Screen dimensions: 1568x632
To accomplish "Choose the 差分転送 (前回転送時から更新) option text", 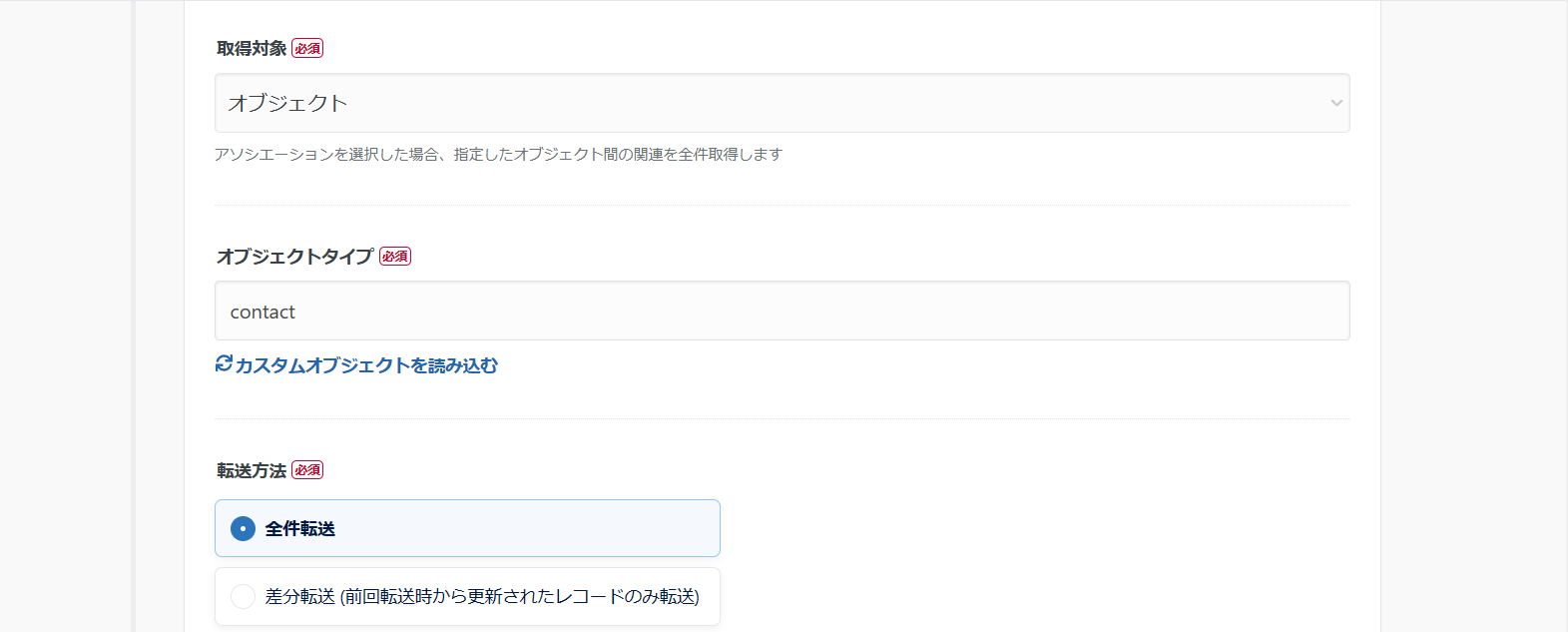I will (482, 596).
